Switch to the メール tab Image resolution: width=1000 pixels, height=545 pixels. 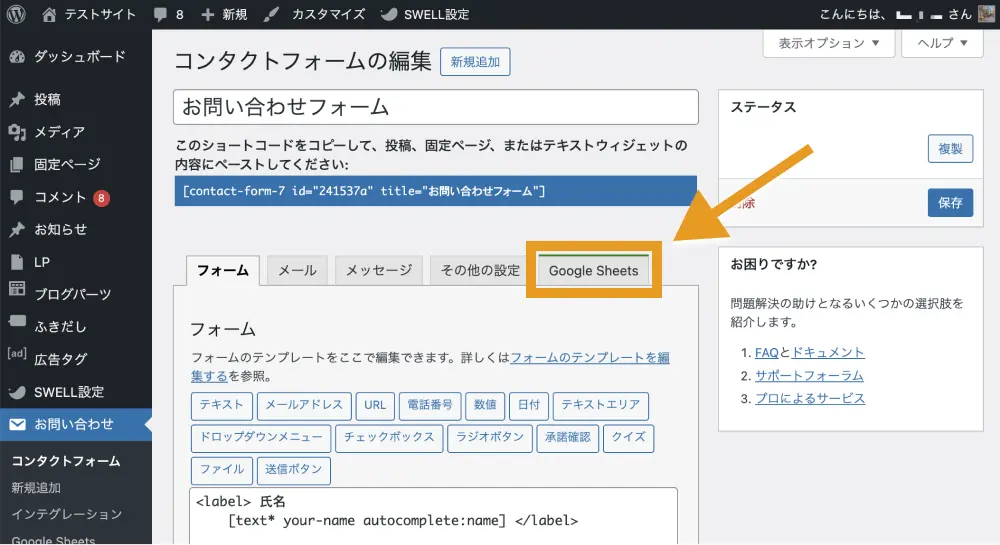(296, 270)
